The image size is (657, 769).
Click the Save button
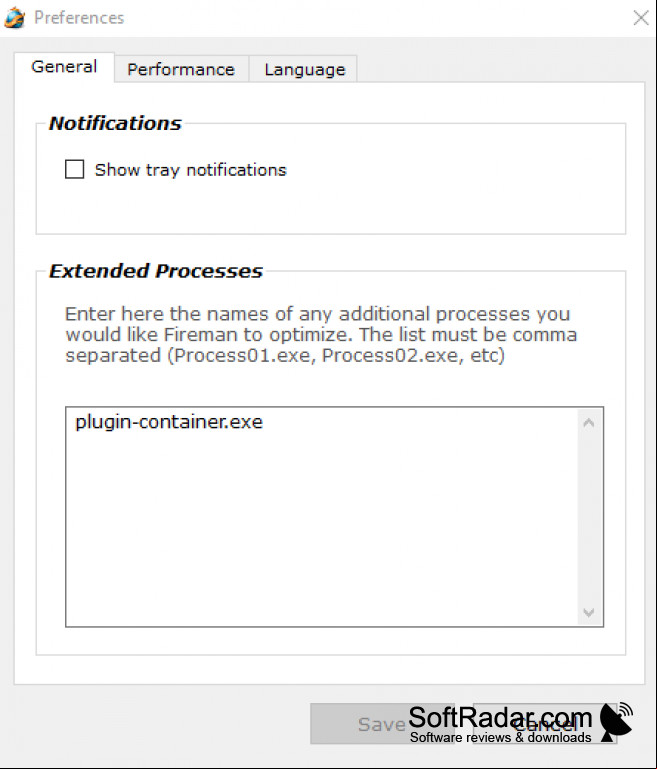tap(382, 724)
